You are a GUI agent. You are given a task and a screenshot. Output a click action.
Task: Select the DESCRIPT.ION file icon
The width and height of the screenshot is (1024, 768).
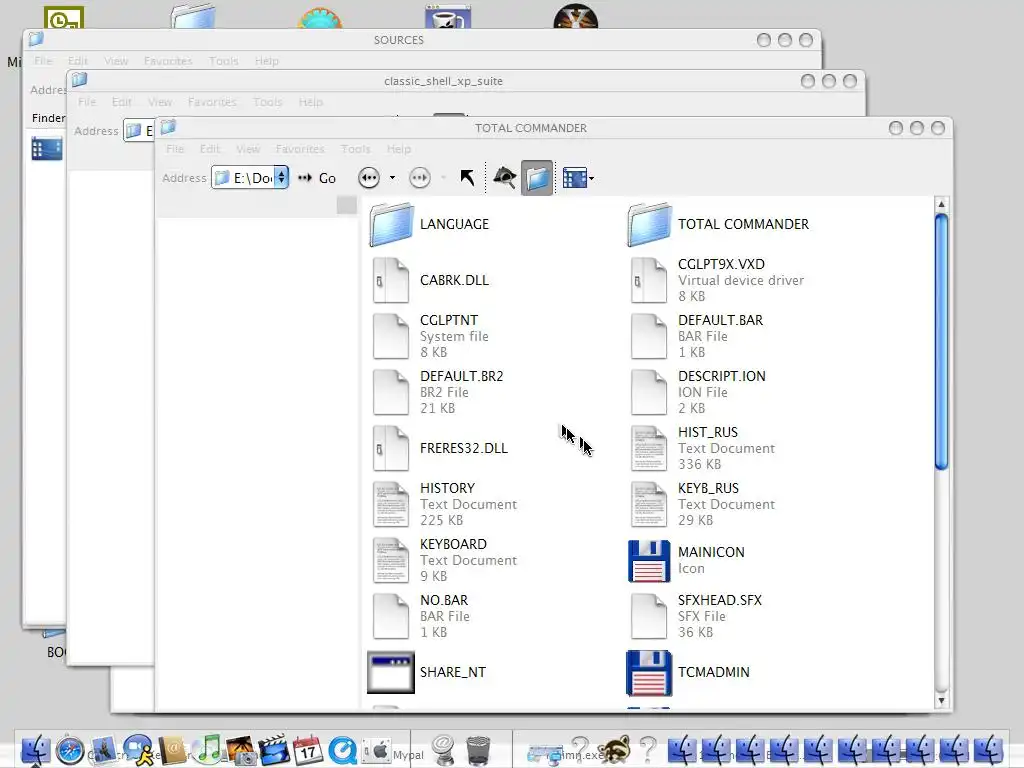(x=648, y=392)
